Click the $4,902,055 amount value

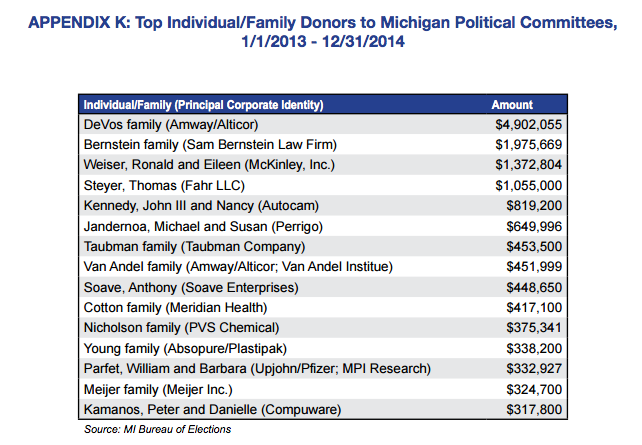pyautogui.click(x=527, y=124)
